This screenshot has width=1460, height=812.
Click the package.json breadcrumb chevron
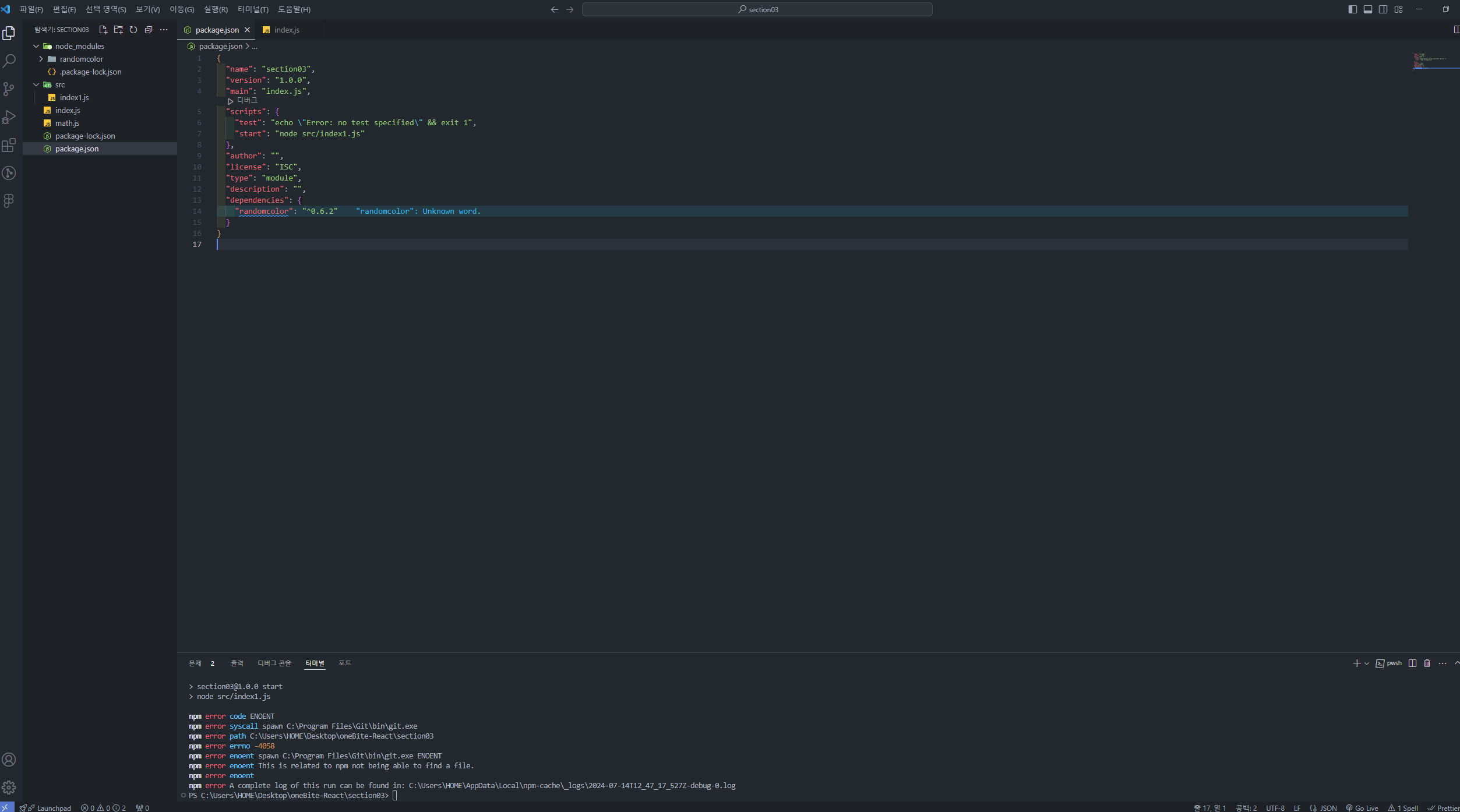(247, 46)
